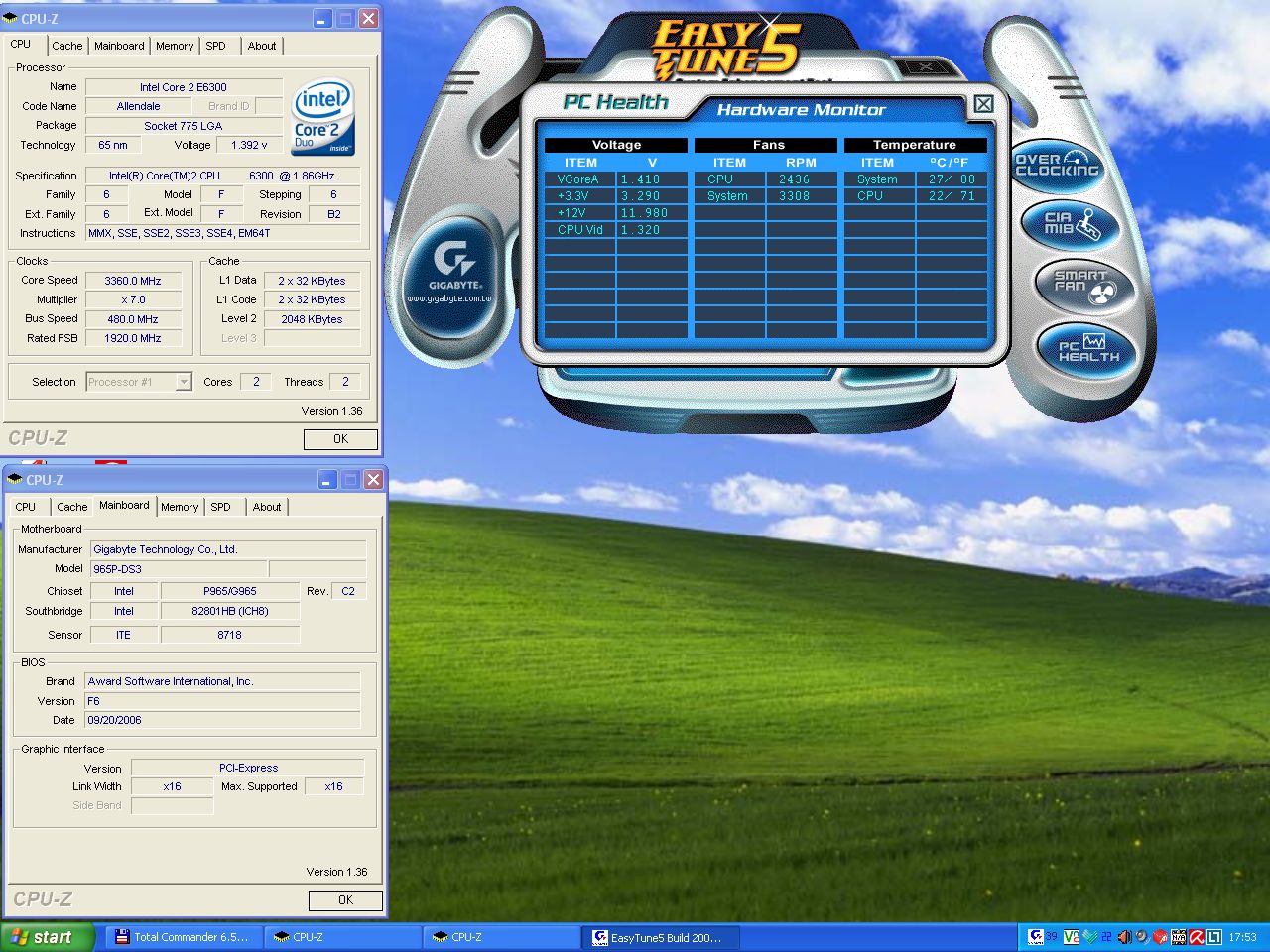The image size is (1270, 952).
Task: Open the Processor #1 selection dropdown
Action: click(x=139, y=382)
